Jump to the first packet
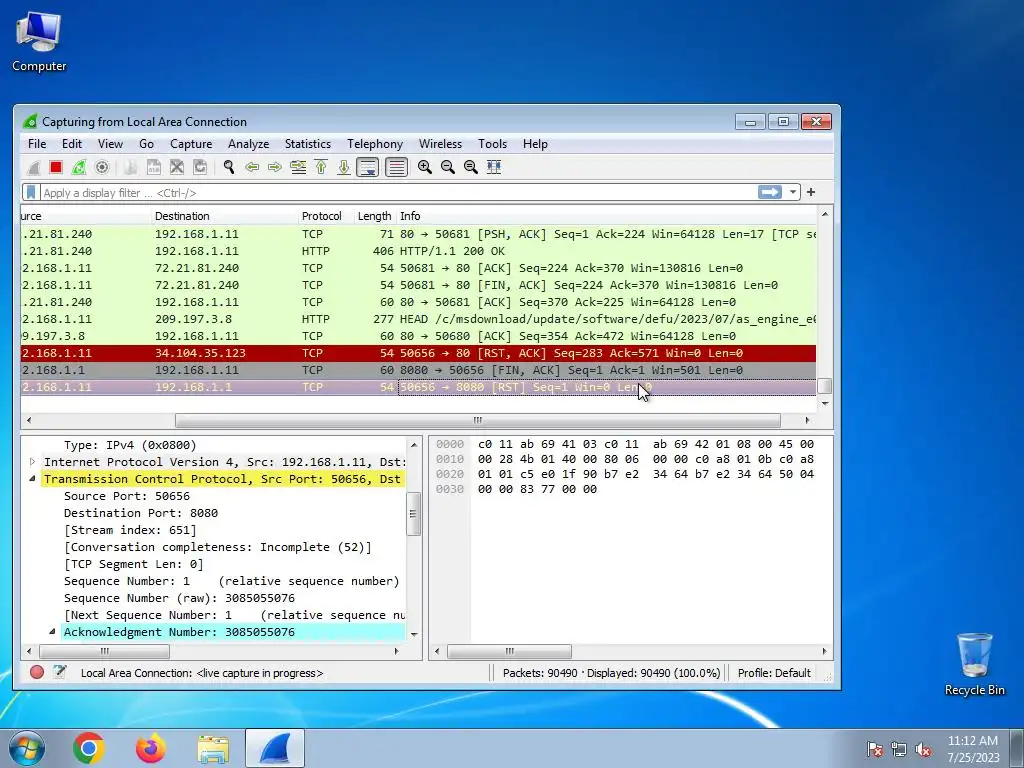 (x=321, y=167)
